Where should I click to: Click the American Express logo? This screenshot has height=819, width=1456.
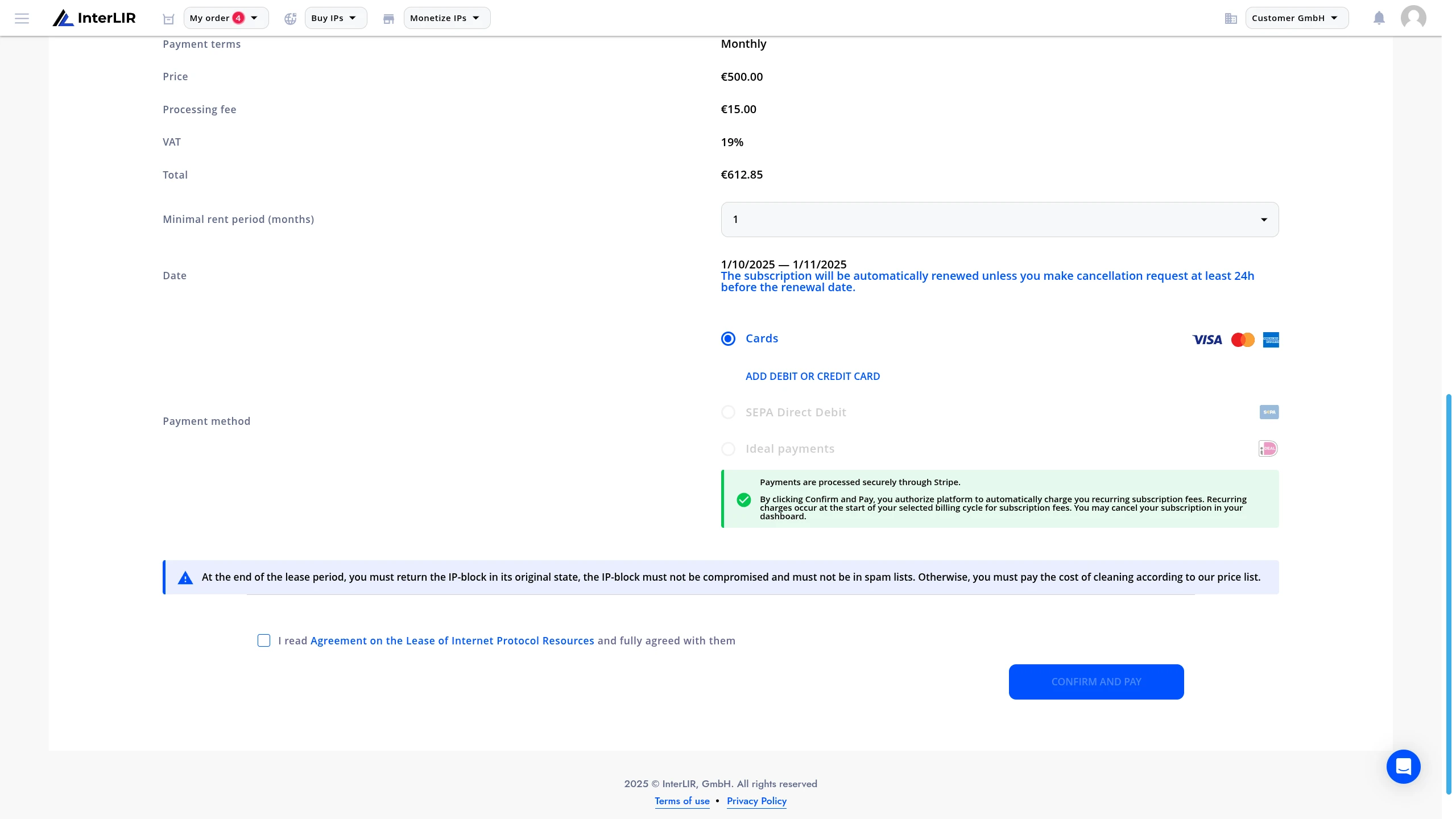[1271, 340]
